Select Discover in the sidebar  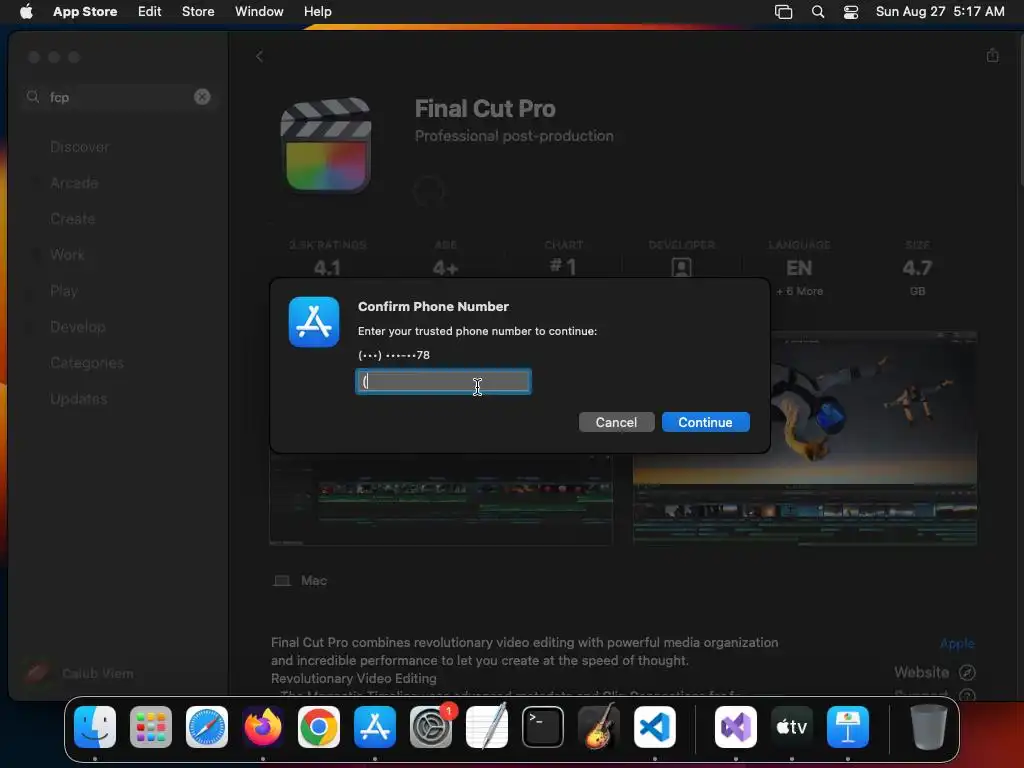pos(80,147)
